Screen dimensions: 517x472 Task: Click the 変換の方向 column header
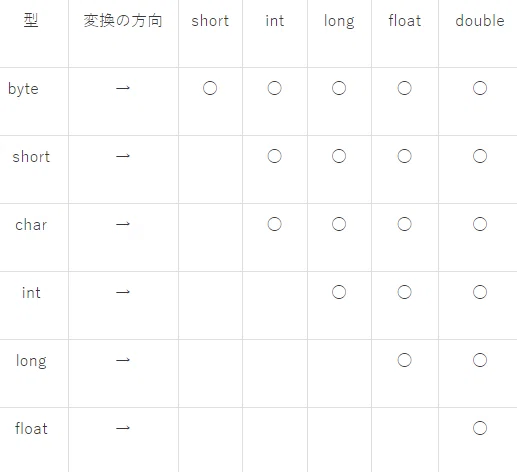click(123, 21)
